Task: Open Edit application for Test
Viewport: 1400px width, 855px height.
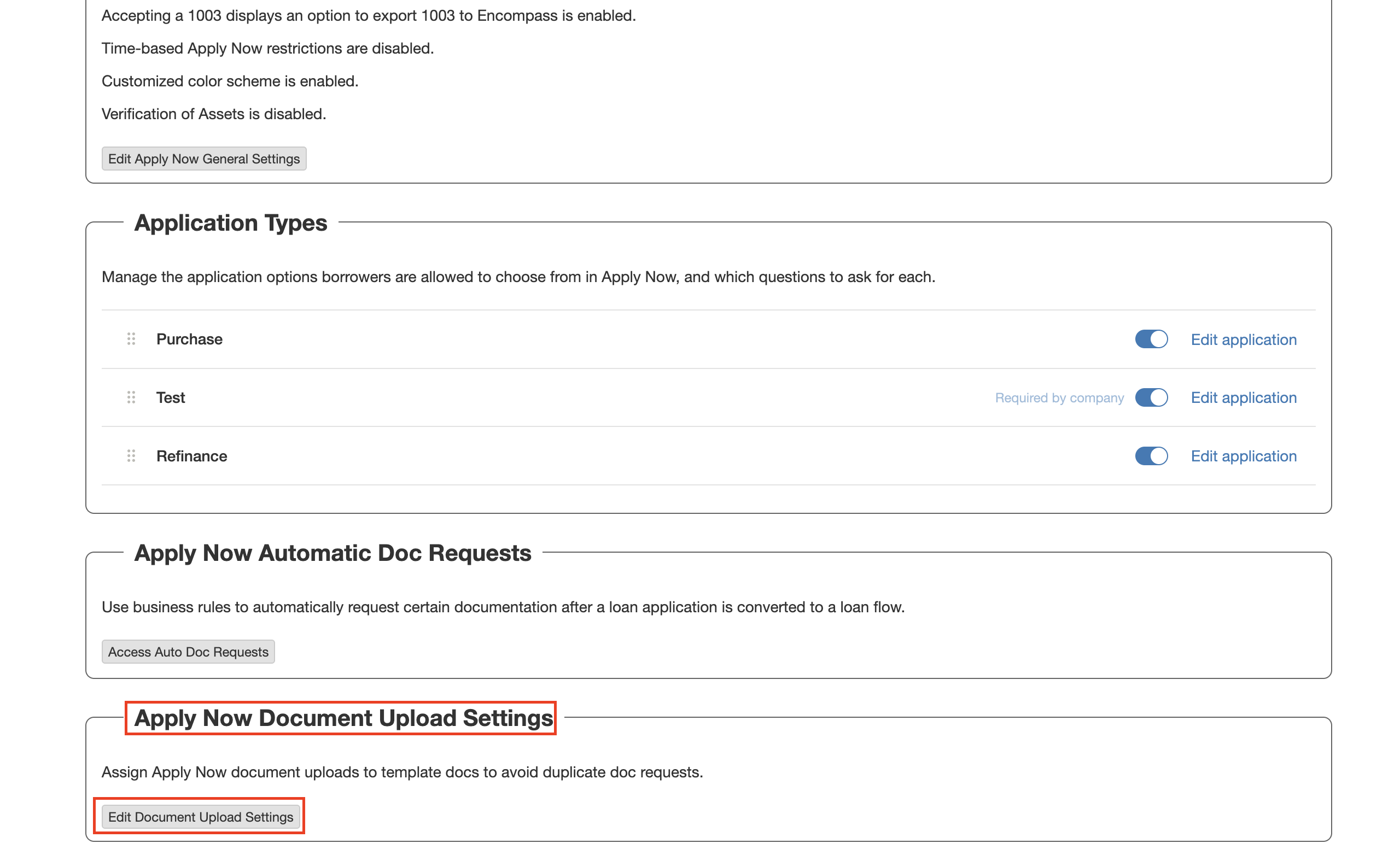Action: tap(1243, 397)
